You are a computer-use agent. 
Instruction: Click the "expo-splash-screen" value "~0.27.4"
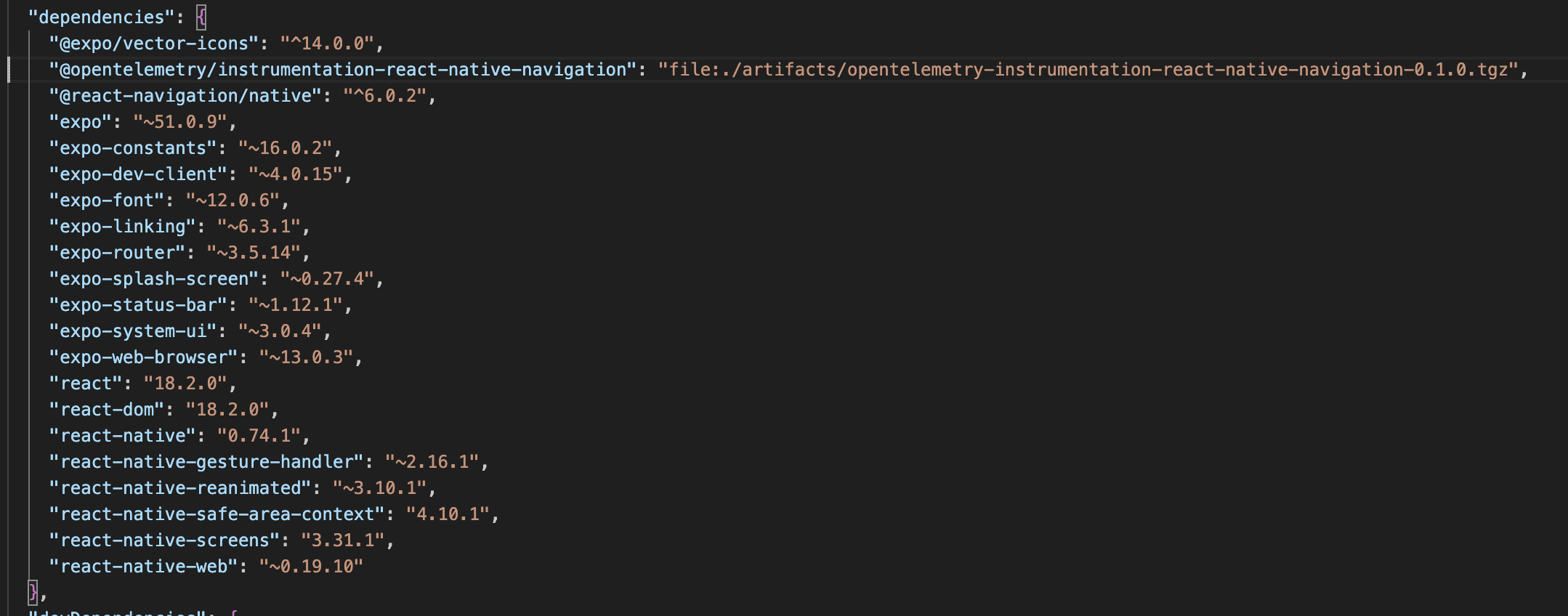[327, 279]
